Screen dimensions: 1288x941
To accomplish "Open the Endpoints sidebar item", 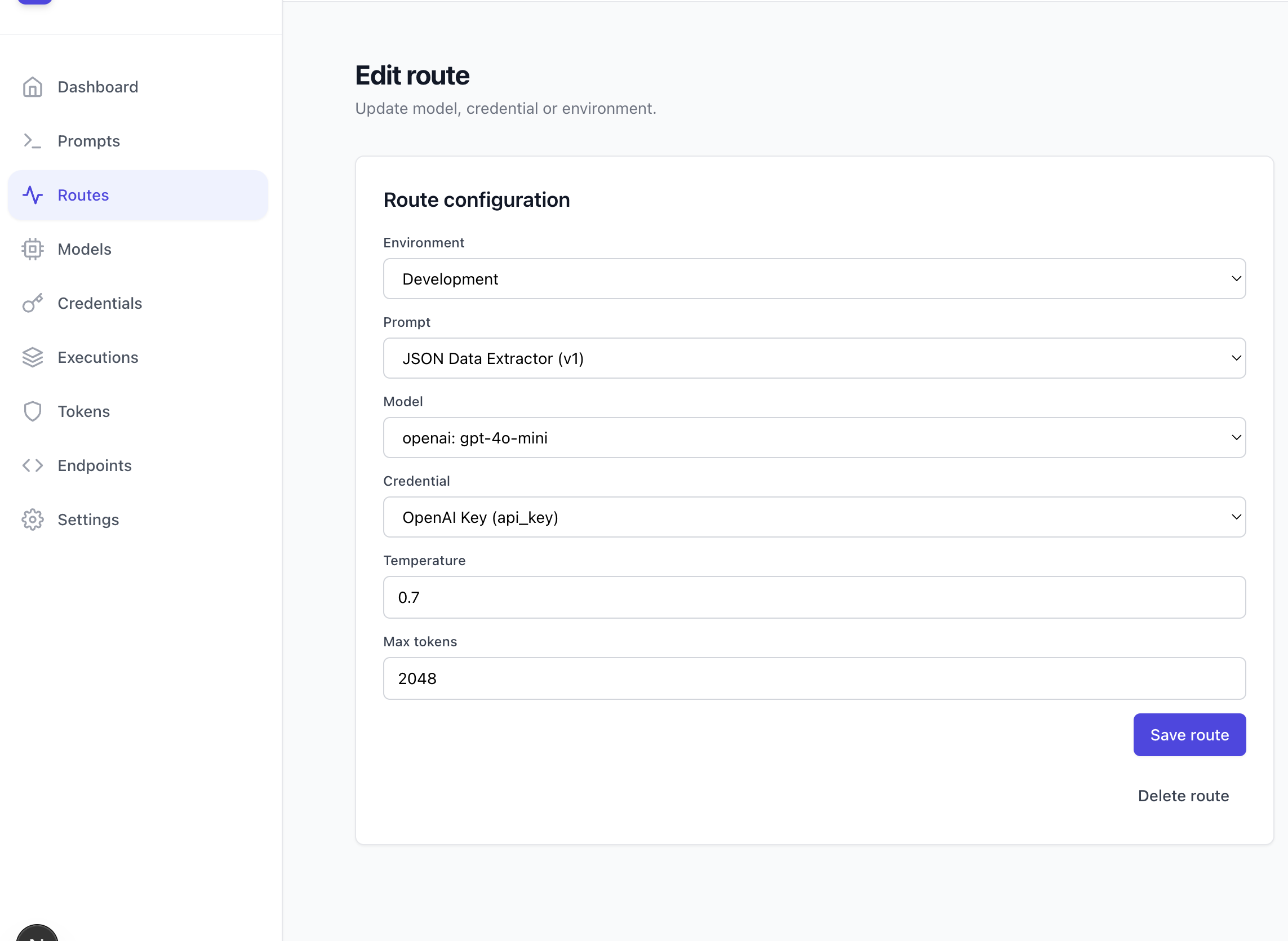I will (x=95, y=466).
